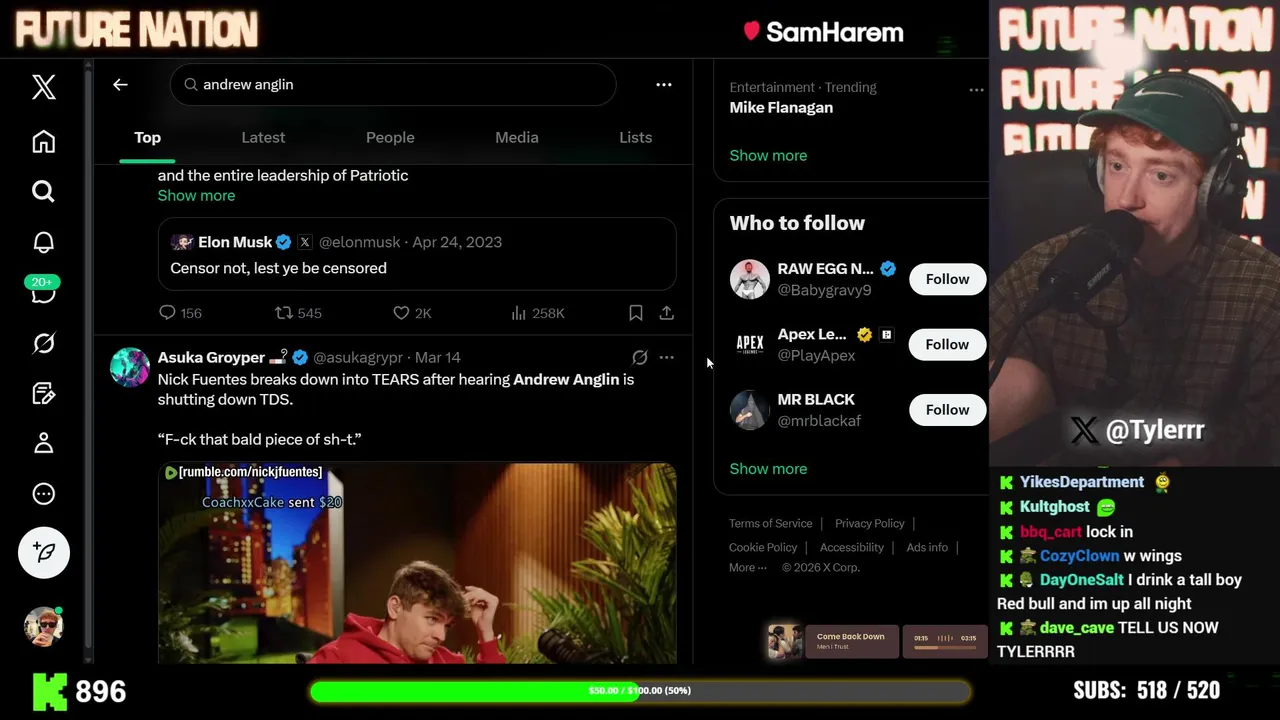Open Messages with the 20+ badge
The height and width of the screenshot is (720, 1280).
tap(43, 291)
